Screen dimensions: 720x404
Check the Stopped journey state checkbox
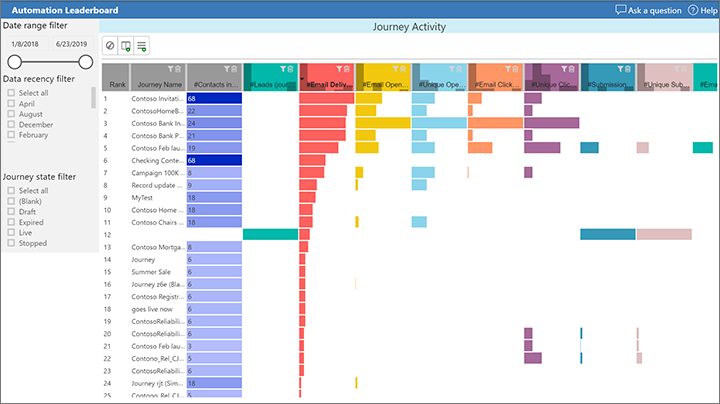11,243
